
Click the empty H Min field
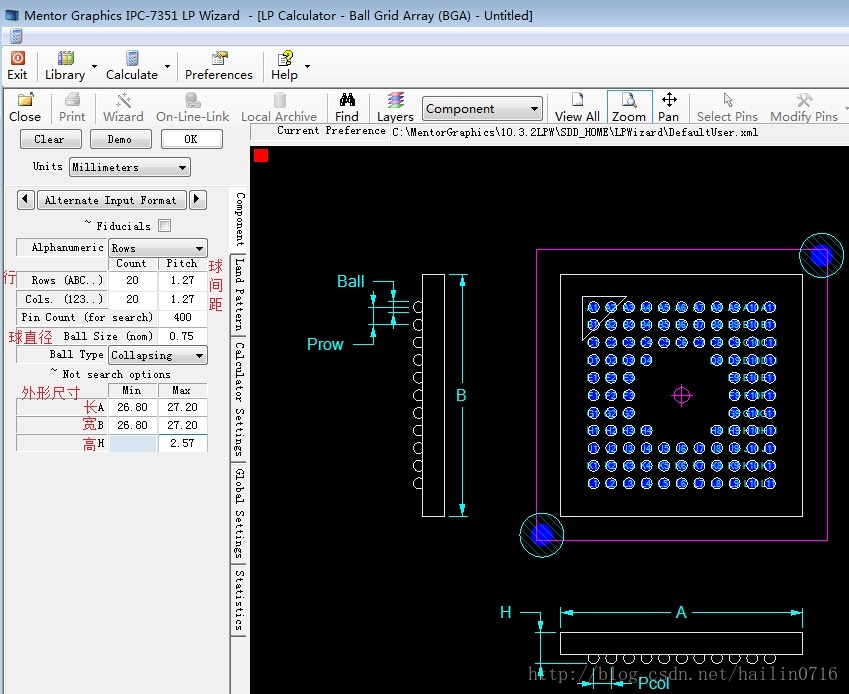pos(133,443)
